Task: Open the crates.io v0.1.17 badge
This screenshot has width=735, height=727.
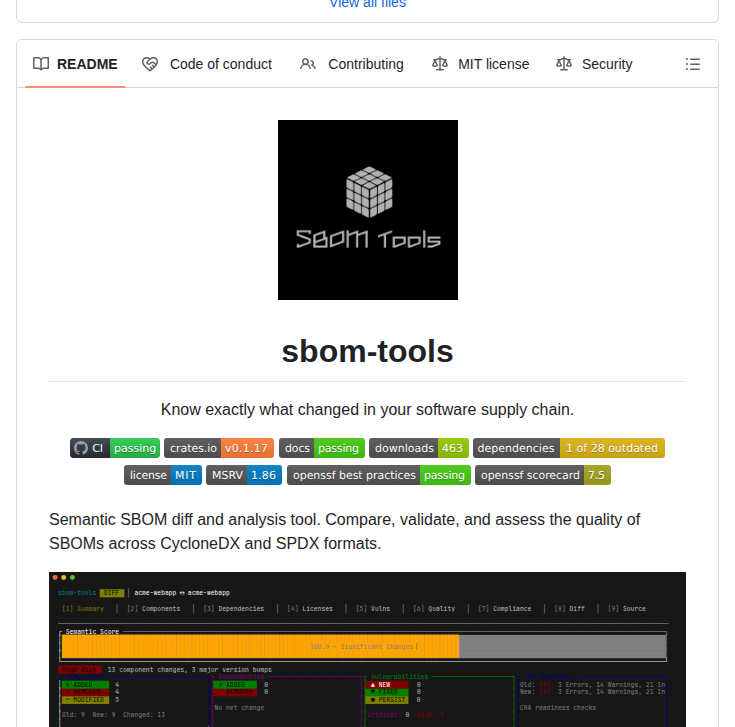Action: click(x=219, y=448)
